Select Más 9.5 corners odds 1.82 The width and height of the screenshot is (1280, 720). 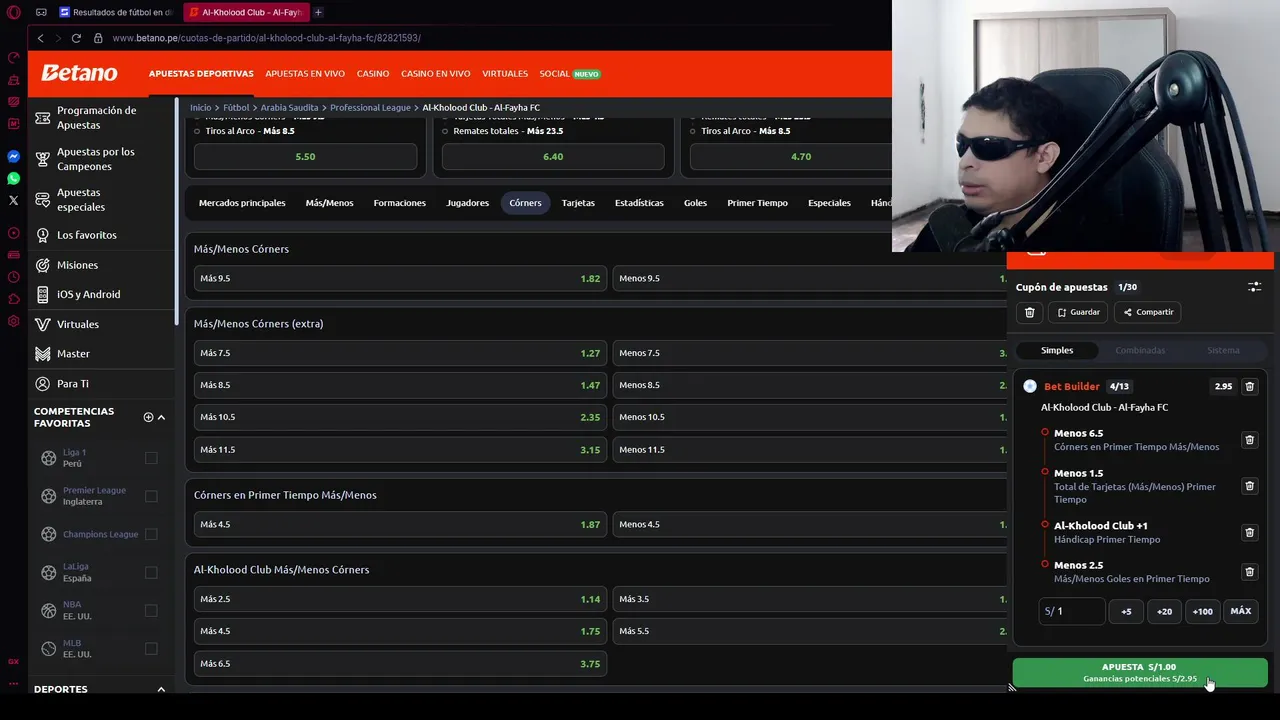pos(400,278)
